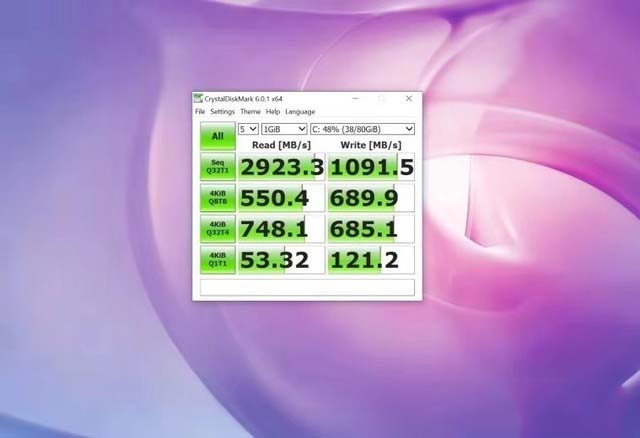Run the 4KiB Q32T4 test

(218, 229)
